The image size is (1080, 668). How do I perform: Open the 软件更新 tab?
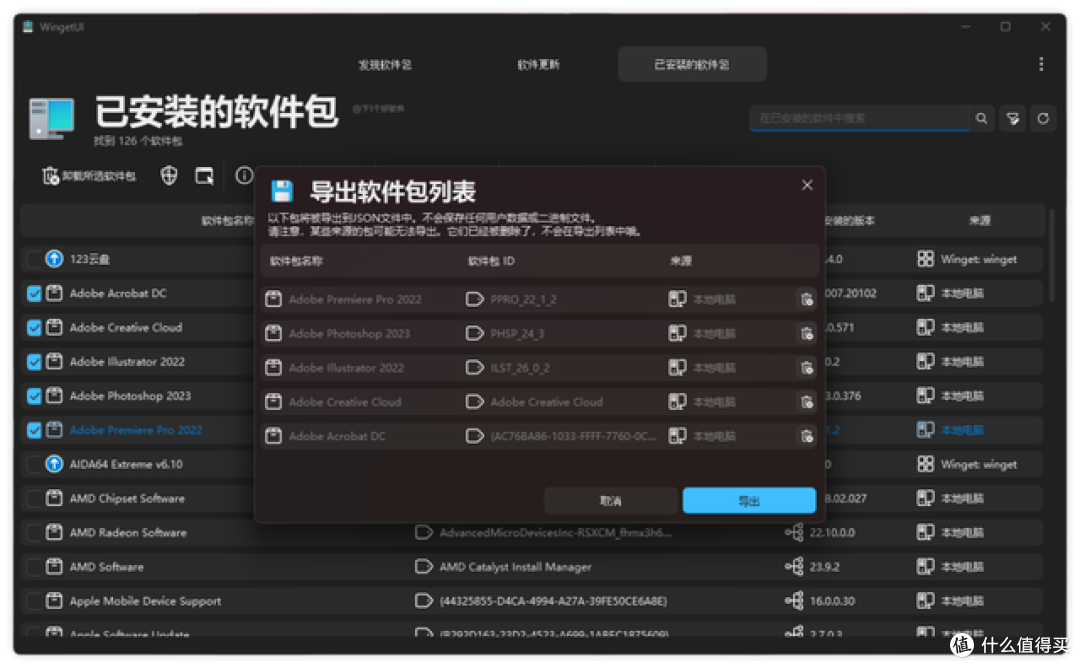[x=538, y=65]
